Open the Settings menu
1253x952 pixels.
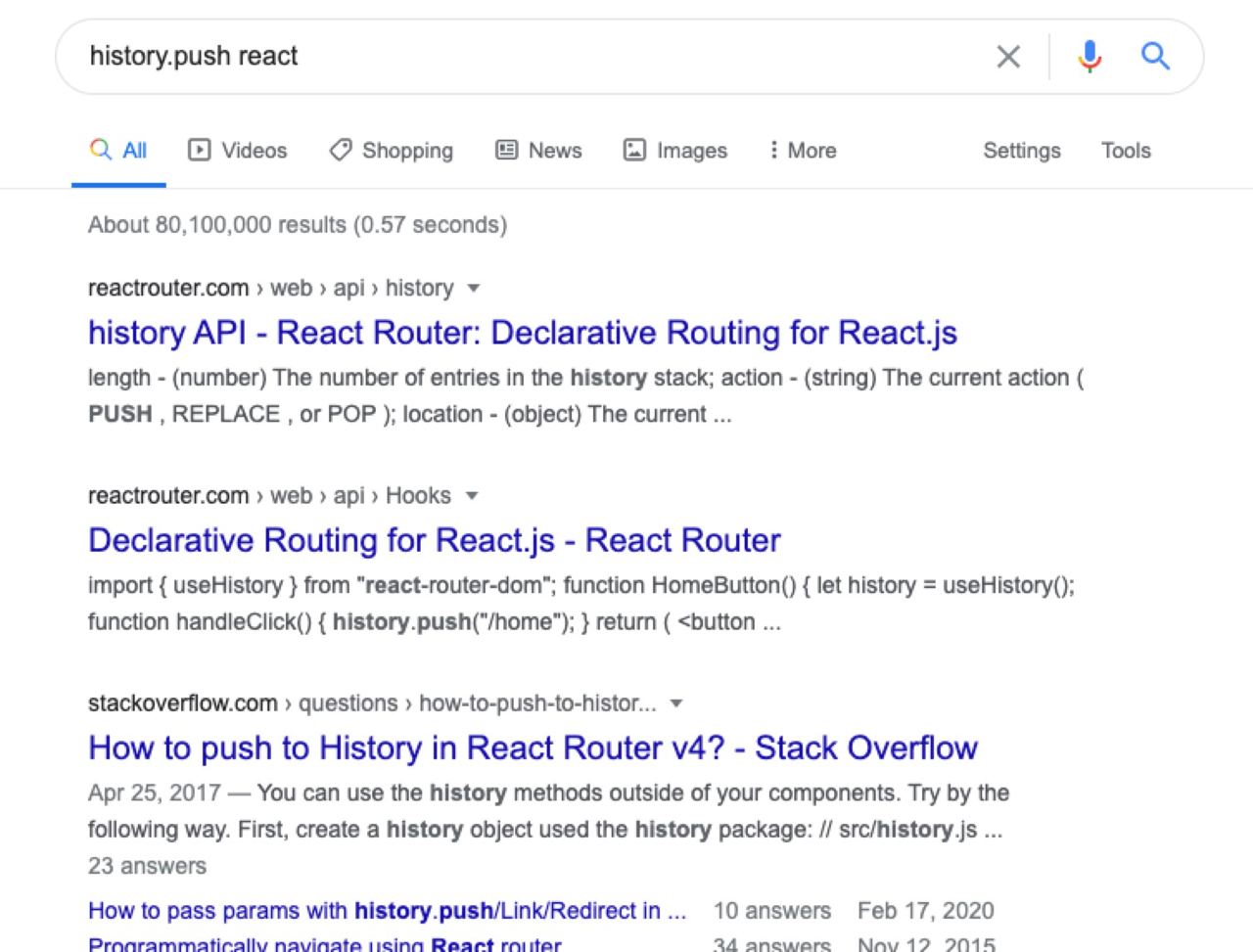(x=1022, y=151)
